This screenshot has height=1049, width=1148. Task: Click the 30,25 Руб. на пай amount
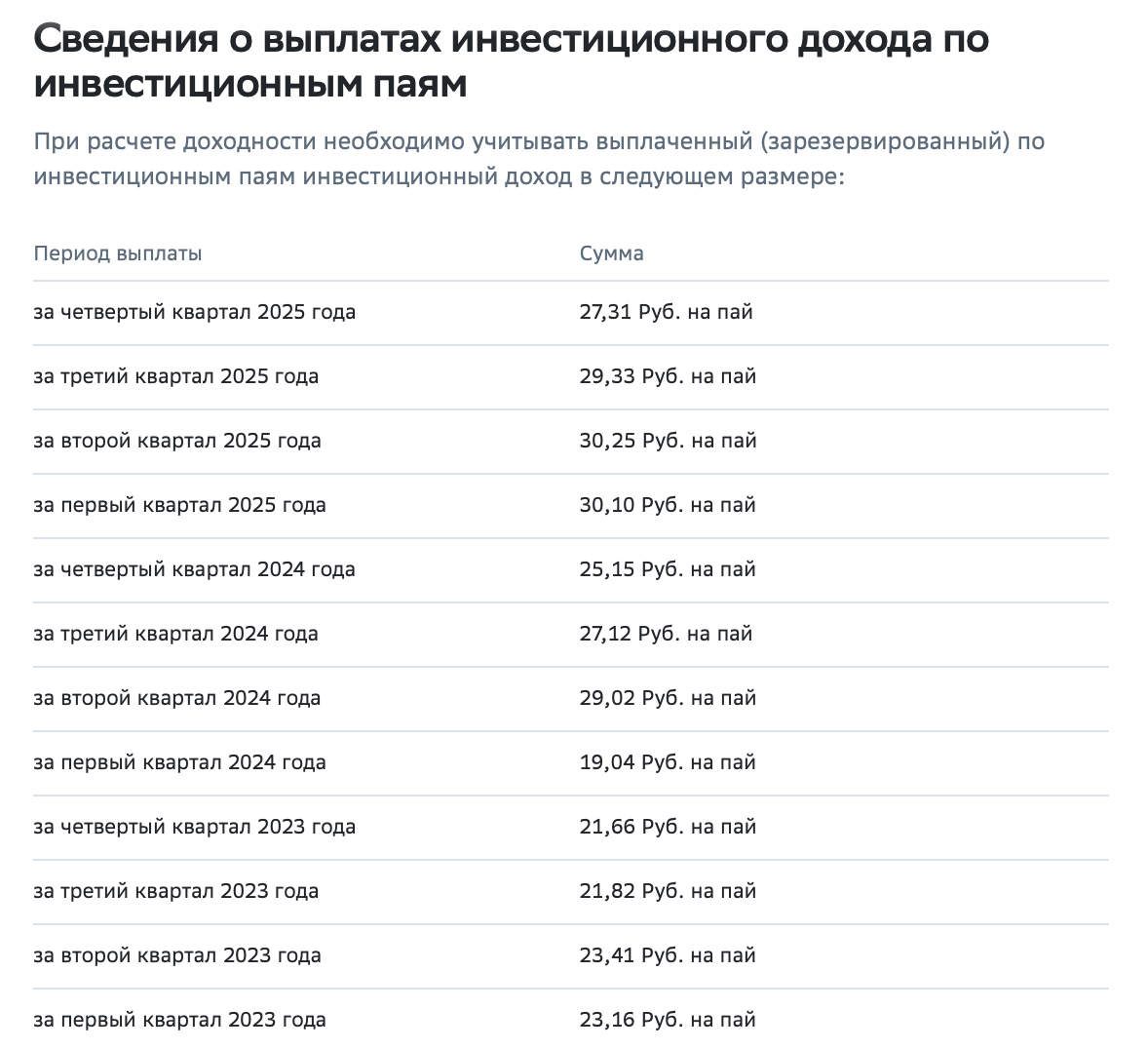[668, 441]
